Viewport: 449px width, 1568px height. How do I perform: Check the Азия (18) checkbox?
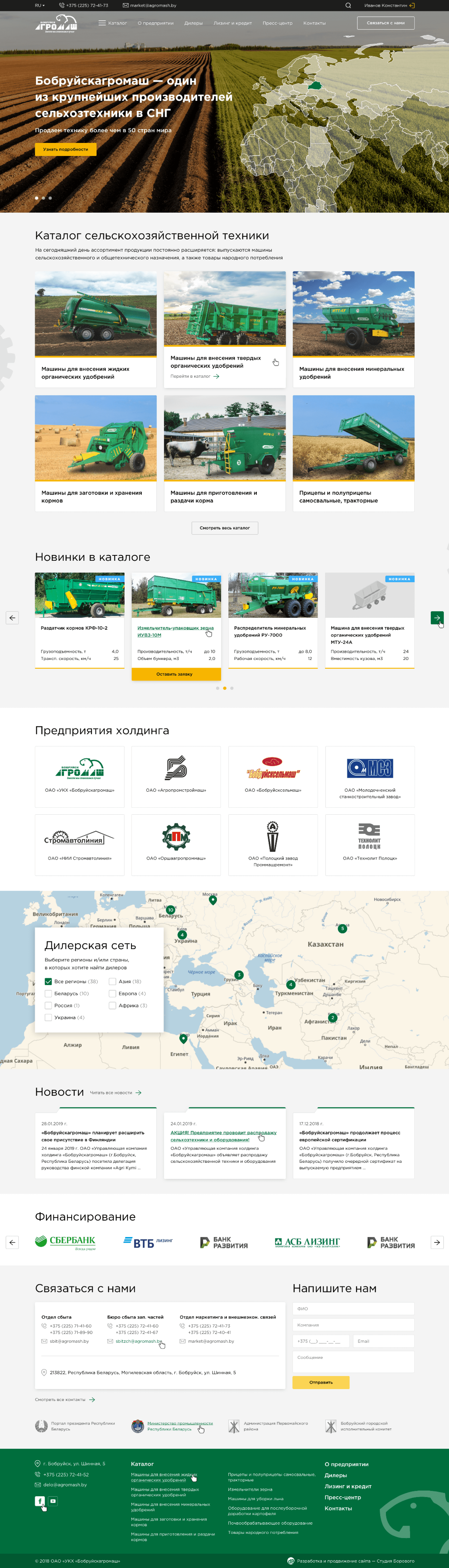tap(112, 981)
